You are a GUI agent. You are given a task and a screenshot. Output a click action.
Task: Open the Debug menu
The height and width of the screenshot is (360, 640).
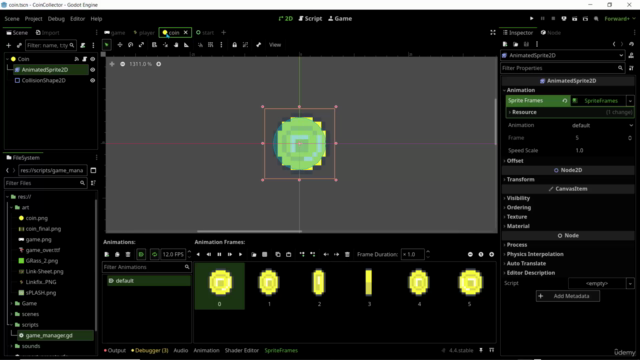tap(56, 19)
